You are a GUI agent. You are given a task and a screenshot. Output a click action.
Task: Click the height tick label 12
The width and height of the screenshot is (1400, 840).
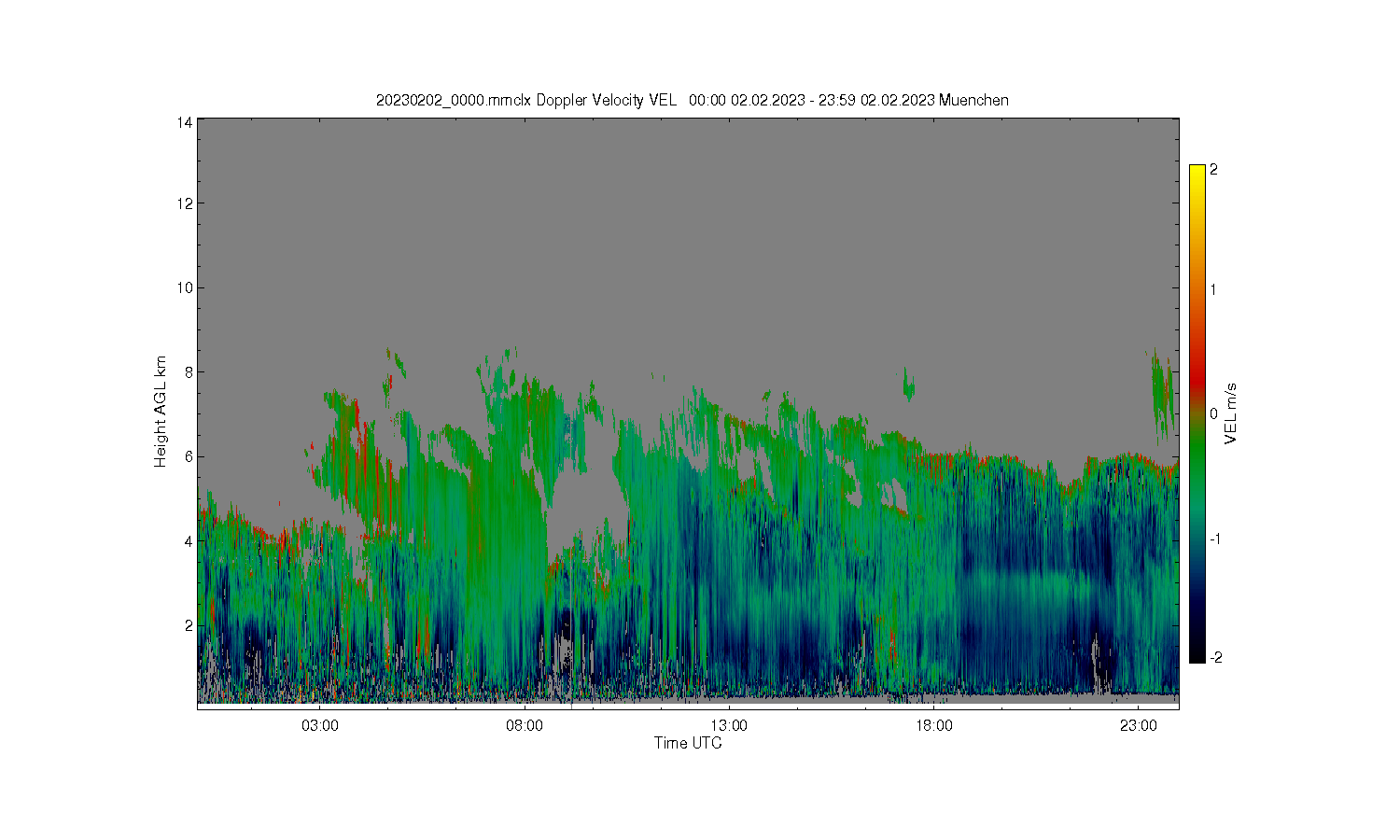[185, 203]
